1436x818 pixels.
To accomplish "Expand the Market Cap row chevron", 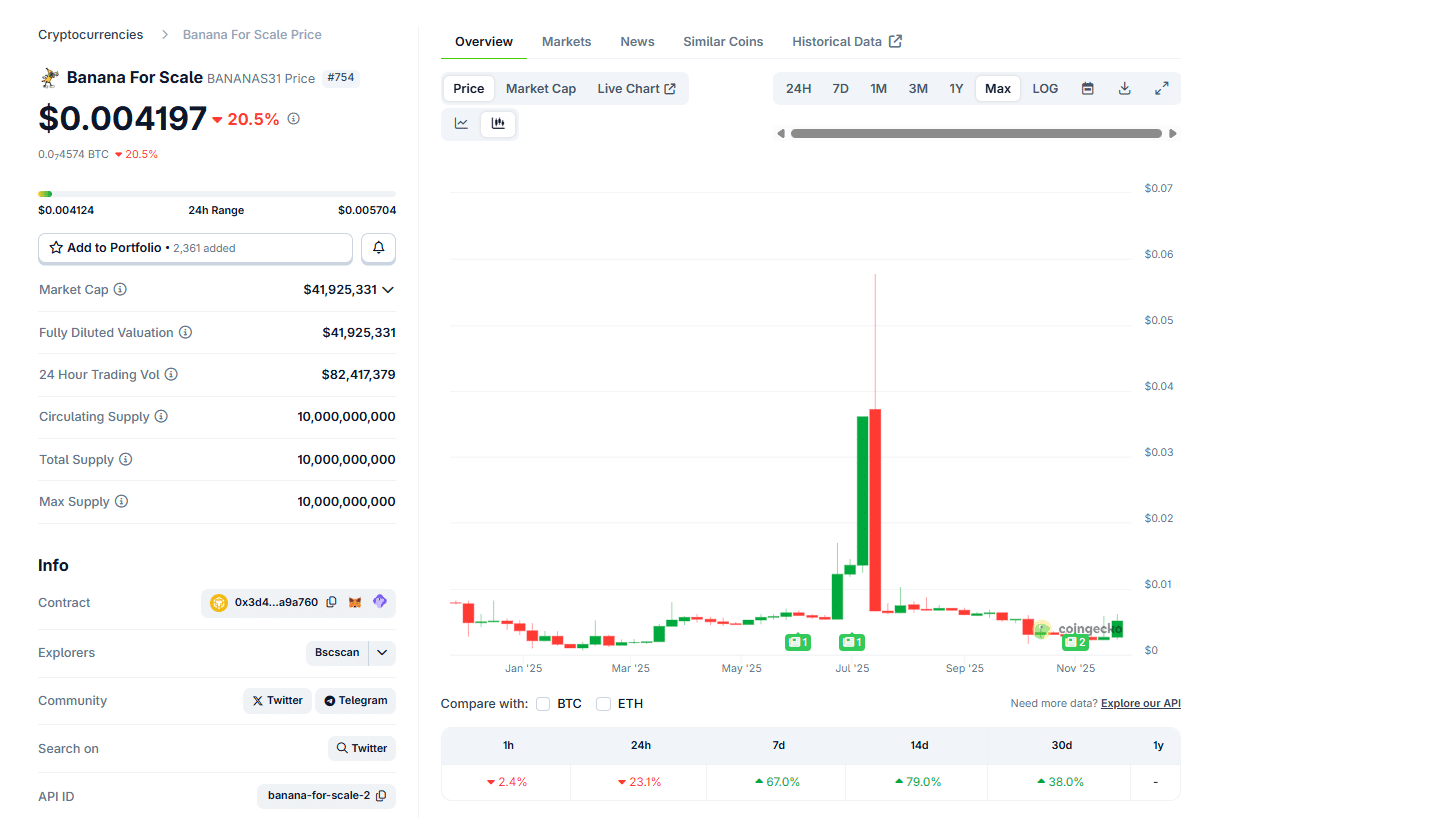I will 389,289.
